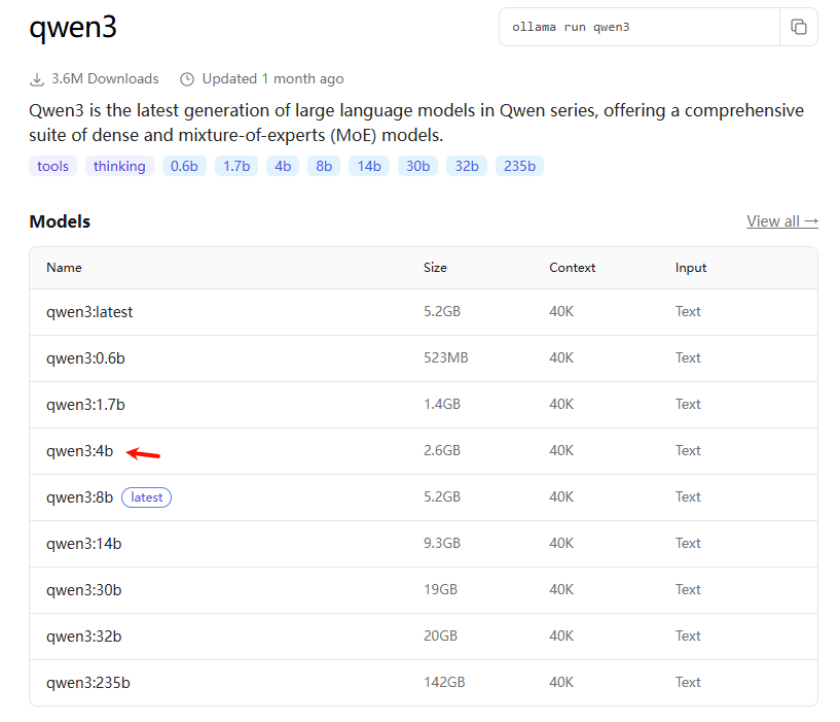Viewport: 840px width, 722px height.
Task: Click the Size column header
Action: (435, 268)
